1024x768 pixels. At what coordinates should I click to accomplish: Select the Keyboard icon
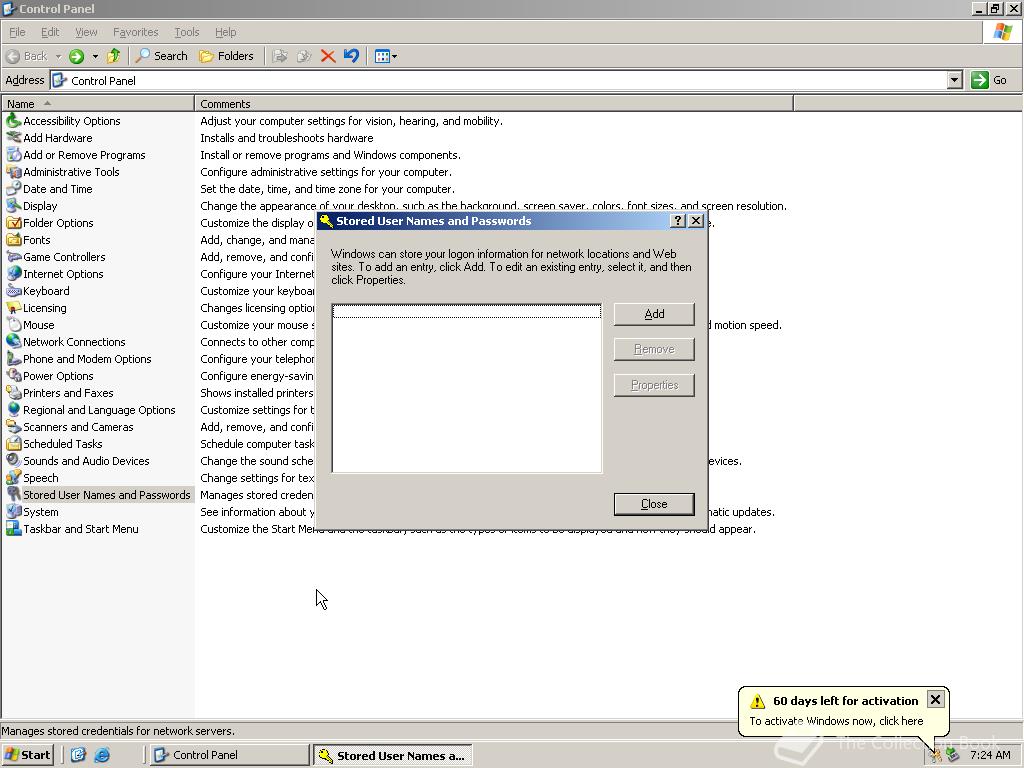13,291
